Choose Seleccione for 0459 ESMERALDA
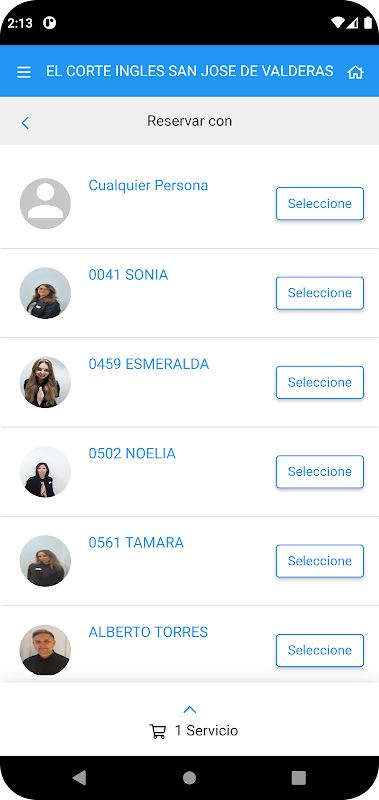 (320, 382)
